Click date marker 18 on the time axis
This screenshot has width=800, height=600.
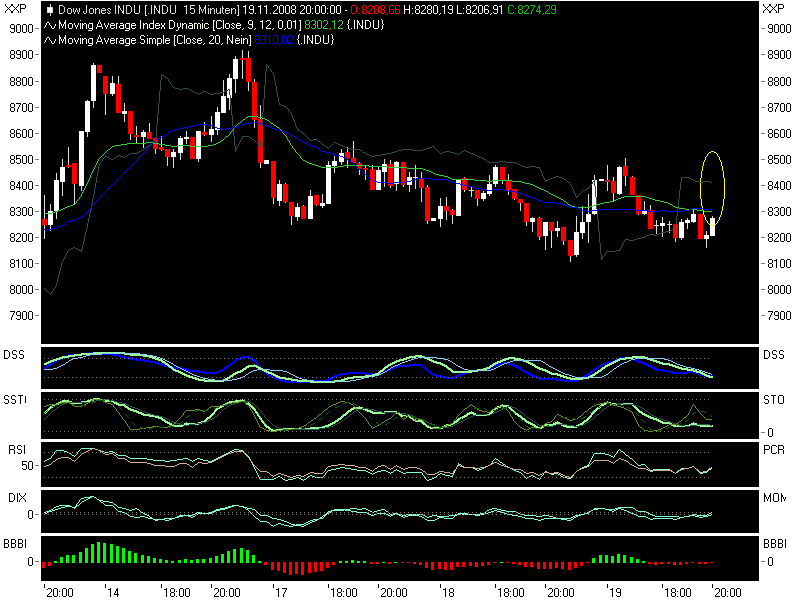(x=447, y=592)
